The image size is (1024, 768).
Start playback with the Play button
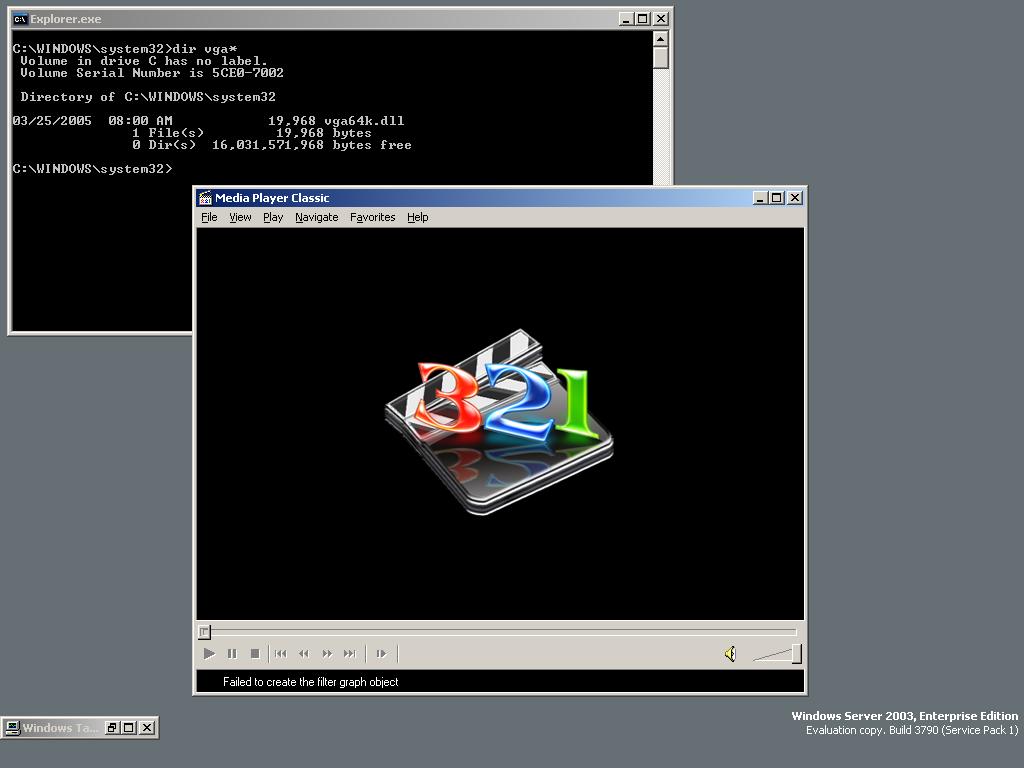point(209,654)
